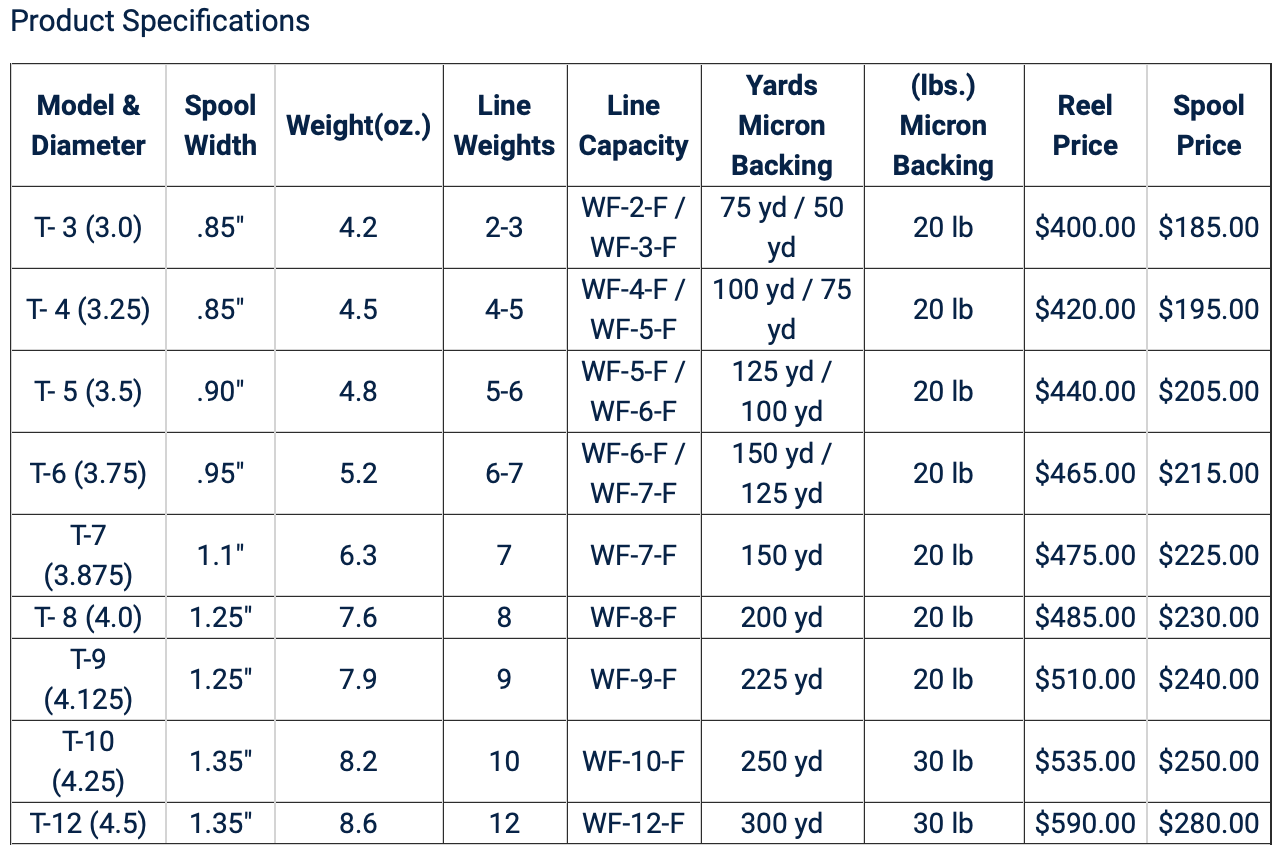Image resolution: width=1288 pixels, height=860 pixels.
Task: Click the 200 yd backing cell
Action: 782,618
